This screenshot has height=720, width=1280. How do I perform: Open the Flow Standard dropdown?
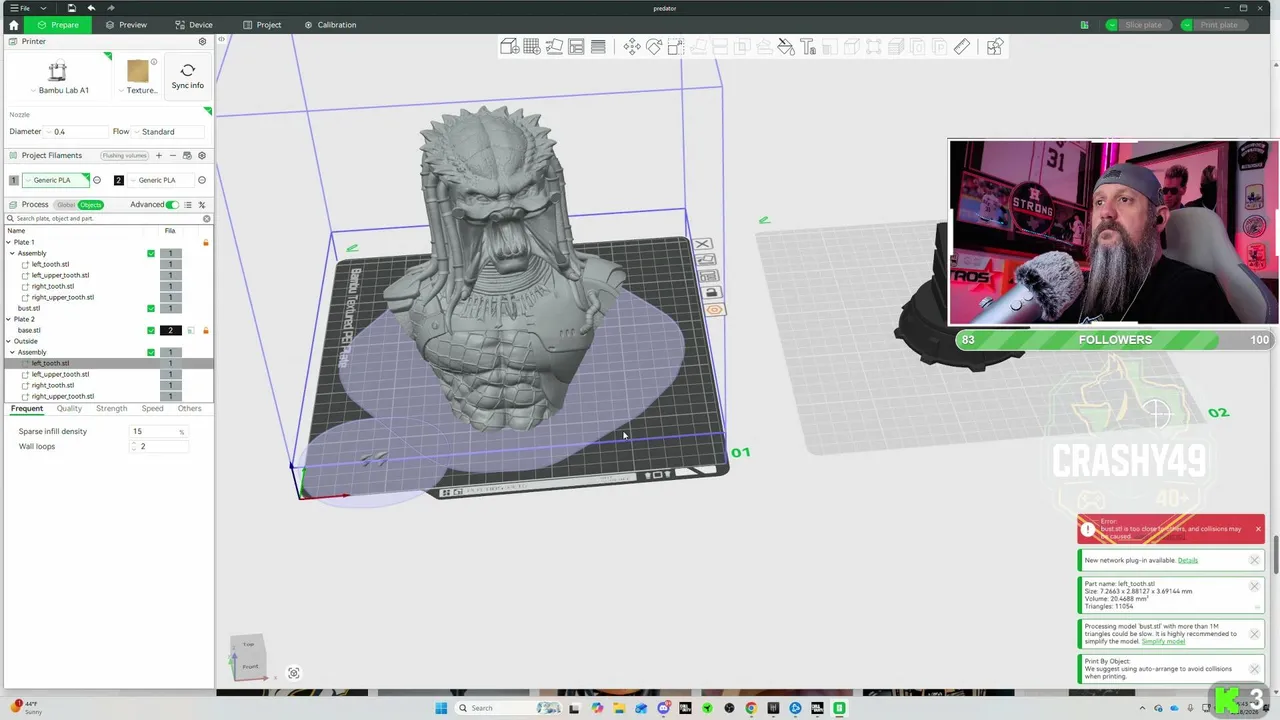tap(168, 131)
